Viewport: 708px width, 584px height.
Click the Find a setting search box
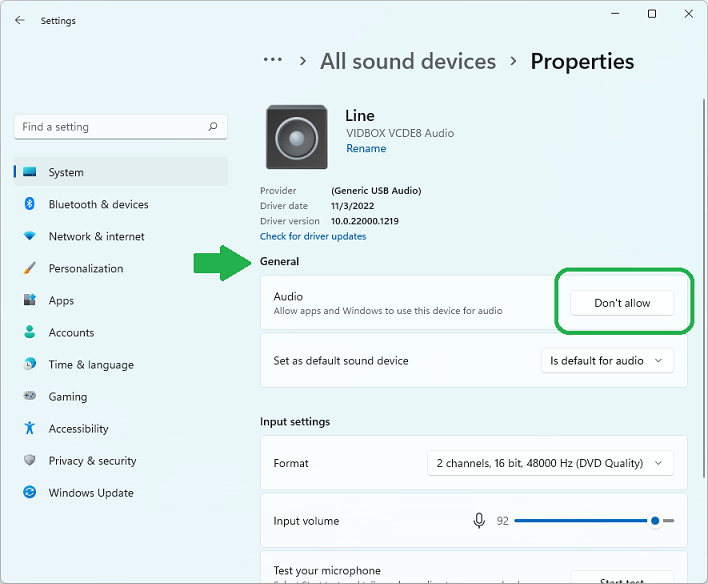point(110,127)
